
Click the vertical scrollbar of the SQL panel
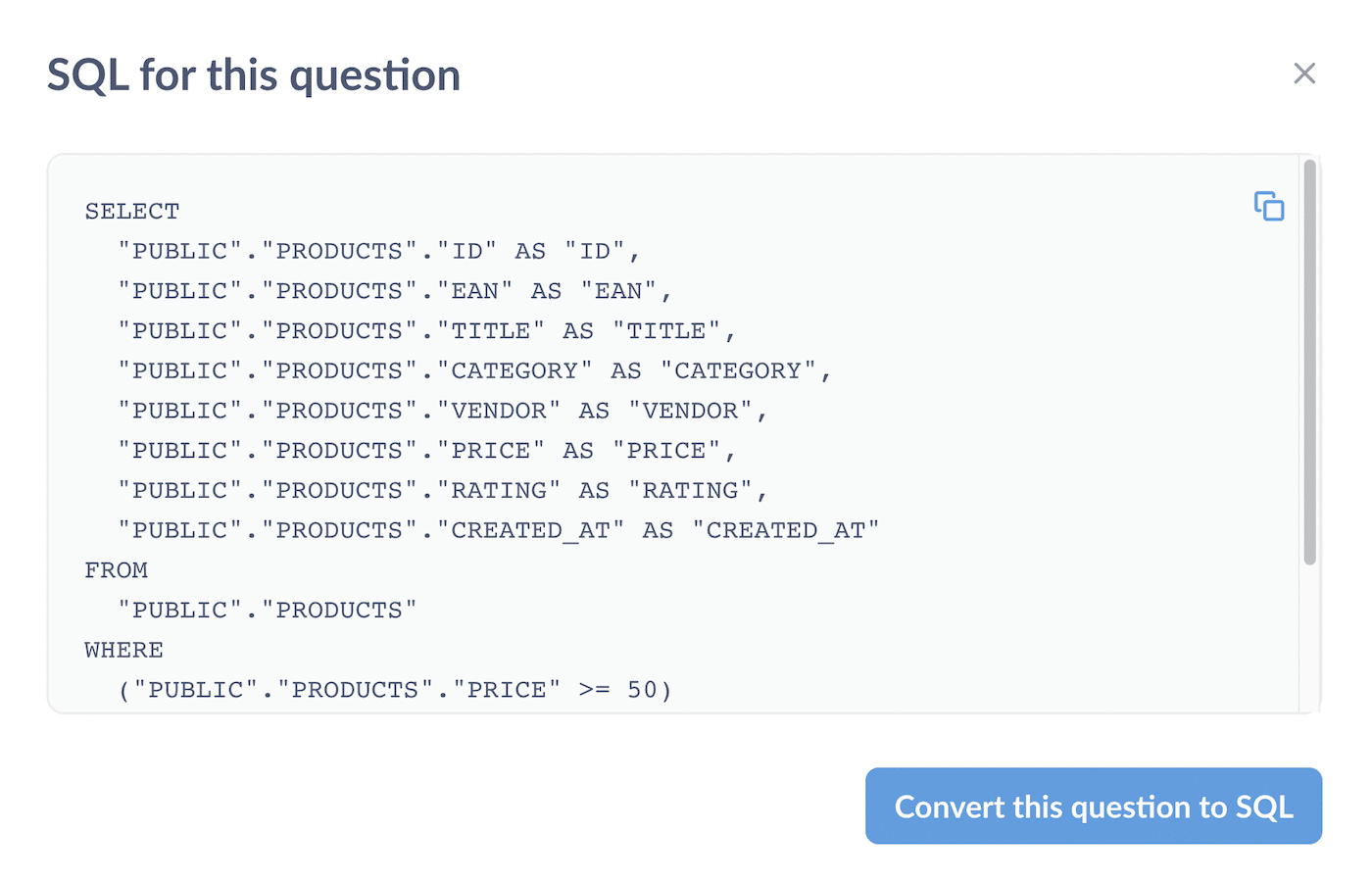(x=1311, y=363)
